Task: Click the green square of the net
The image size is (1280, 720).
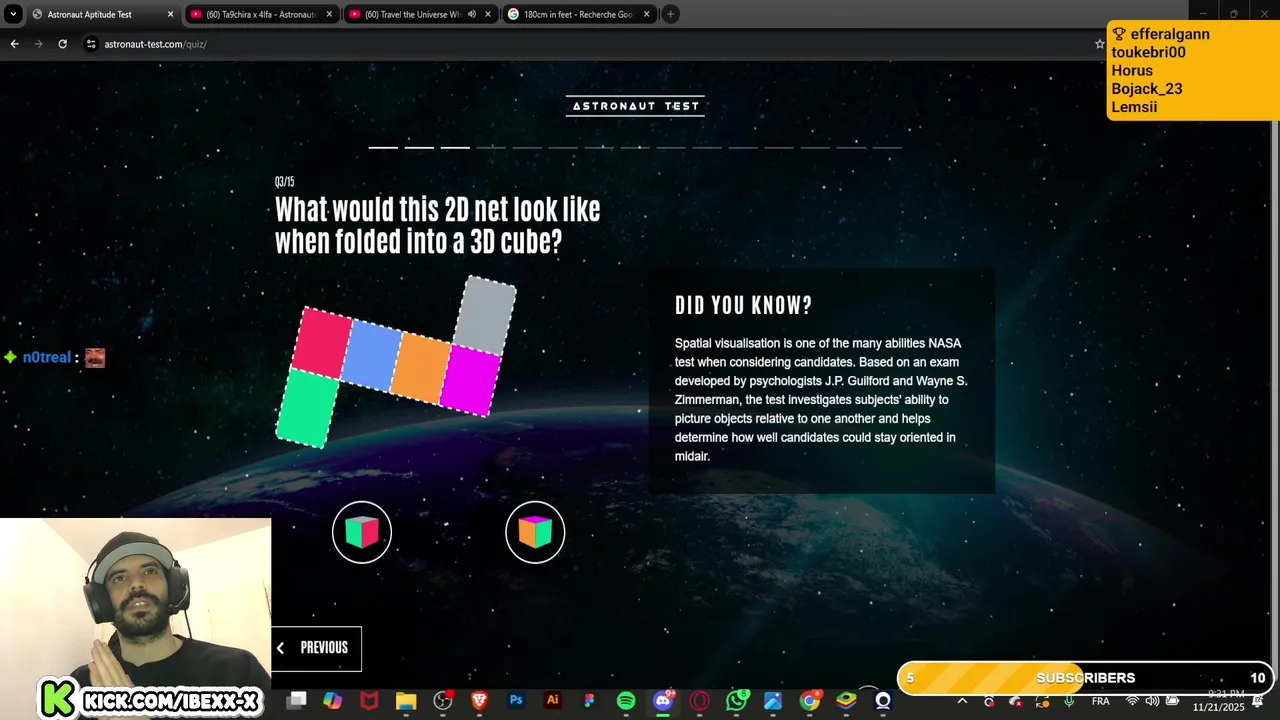Action: [307, 407]
